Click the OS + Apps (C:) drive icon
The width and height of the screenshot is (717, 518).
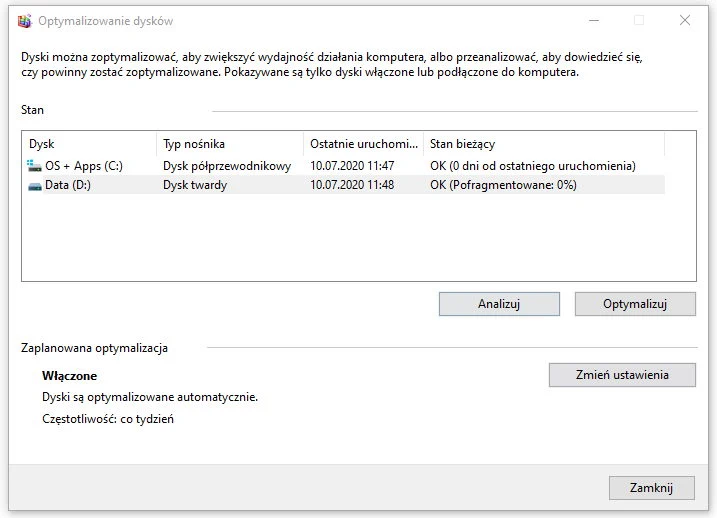click(x=35, y=166)
